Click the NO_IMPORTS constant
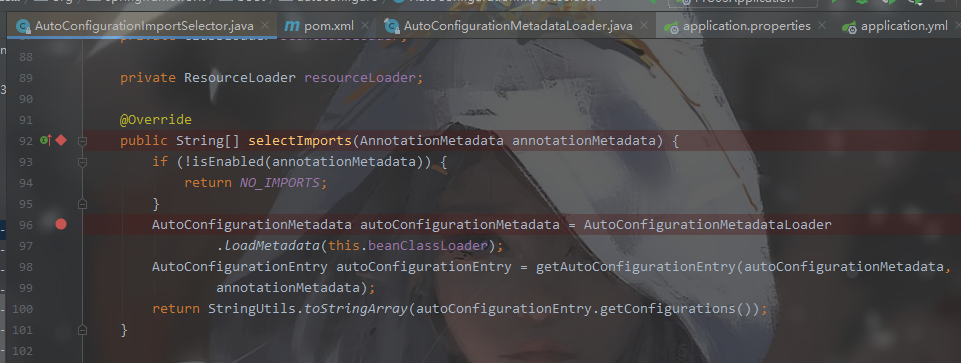 pos(279,183)
